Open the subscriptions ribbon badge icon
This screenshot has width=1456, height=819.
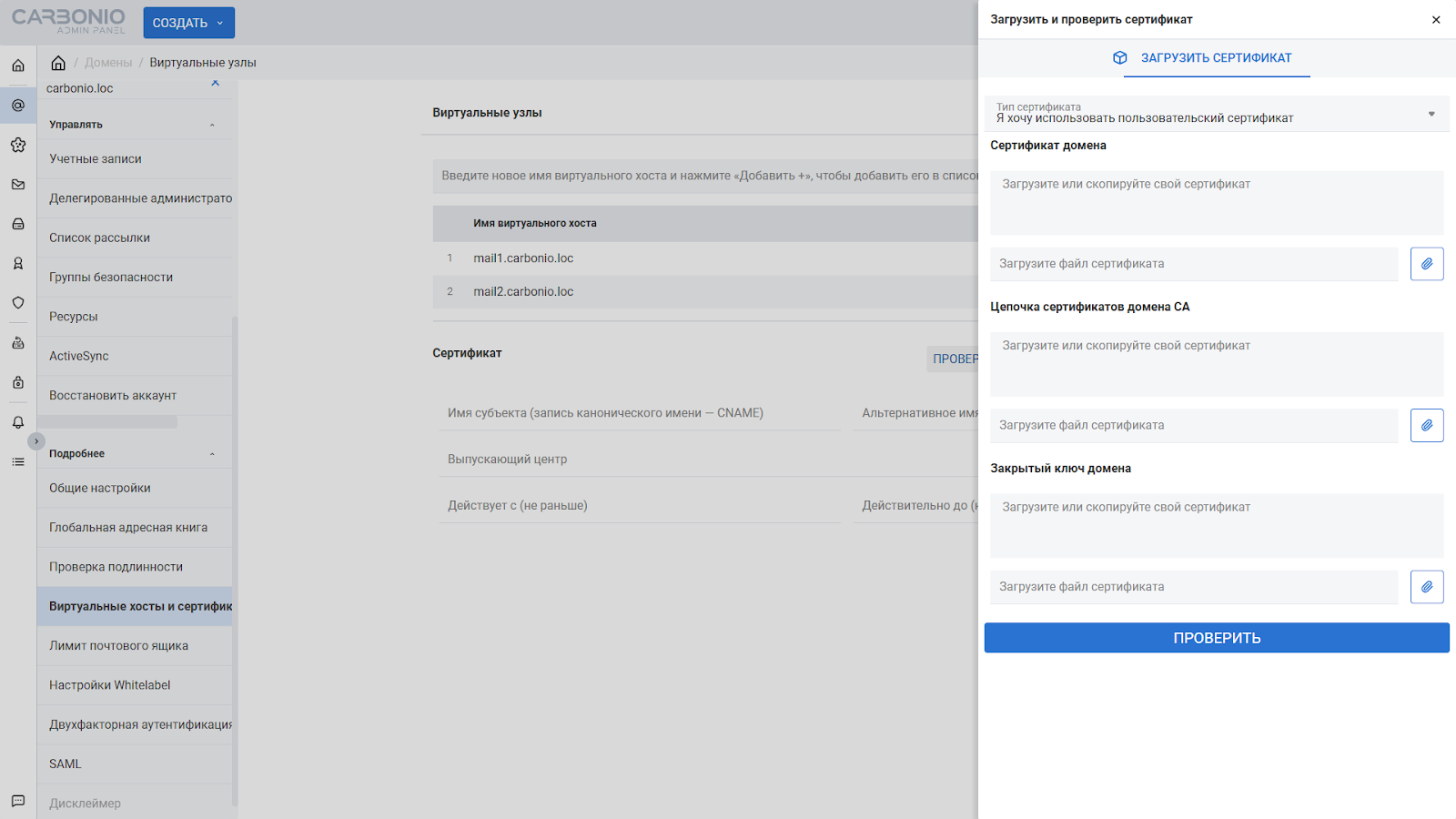click(x=18, y=264)
